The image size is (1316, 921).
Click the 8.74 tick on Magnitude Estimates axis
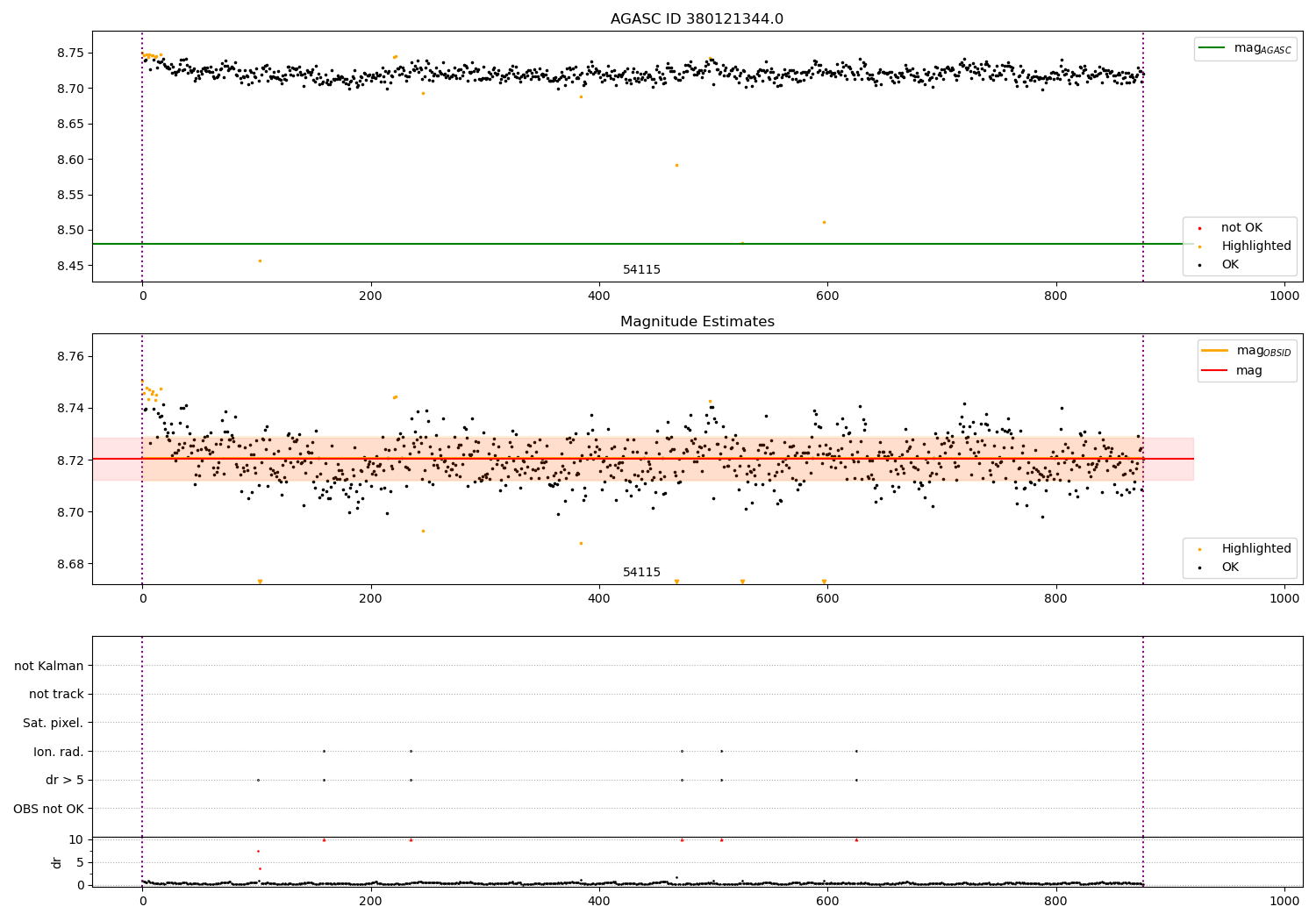tap(70, 408)
